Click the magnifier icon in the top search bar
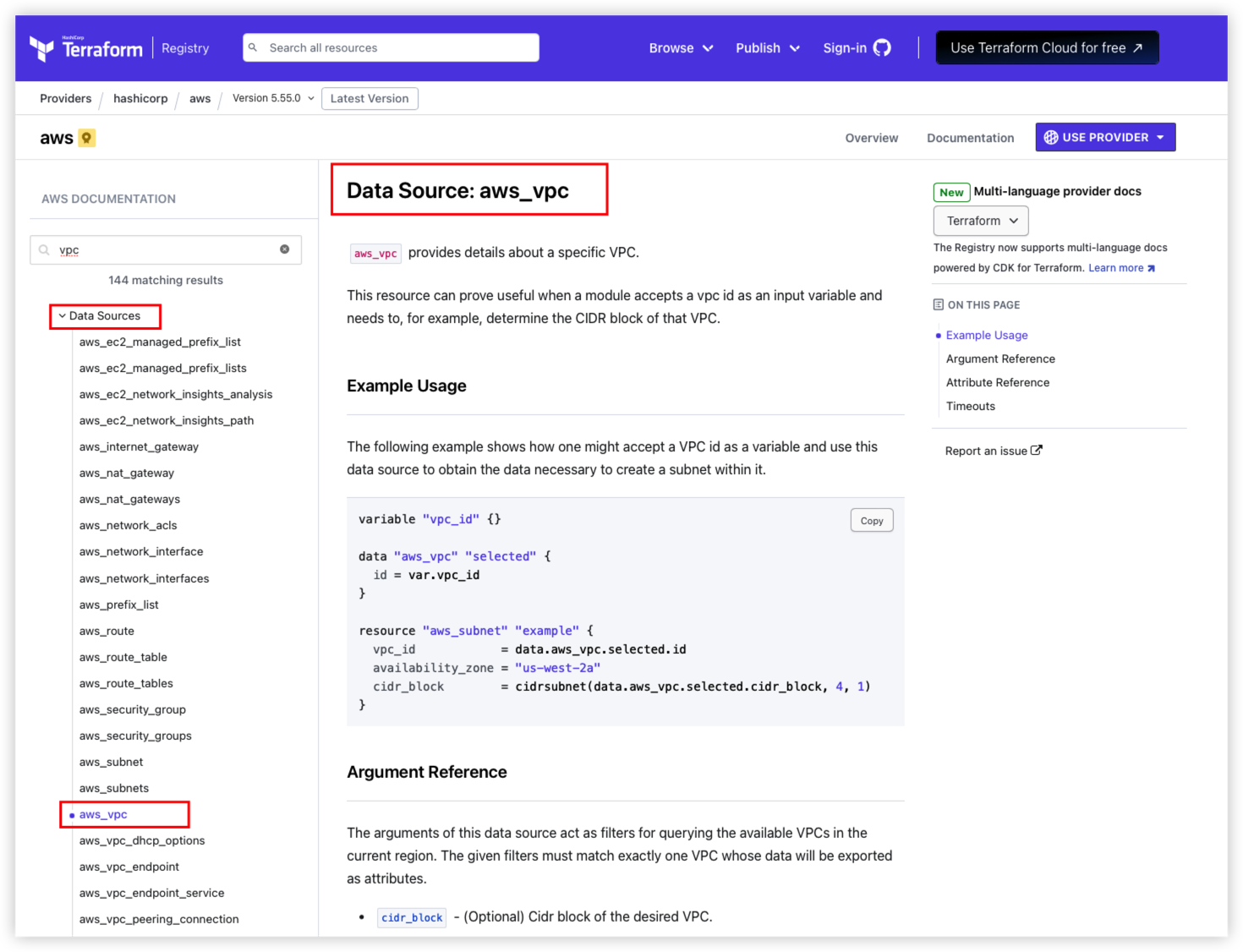This screenshot has width=1243, height=952. tap(253, 47)
